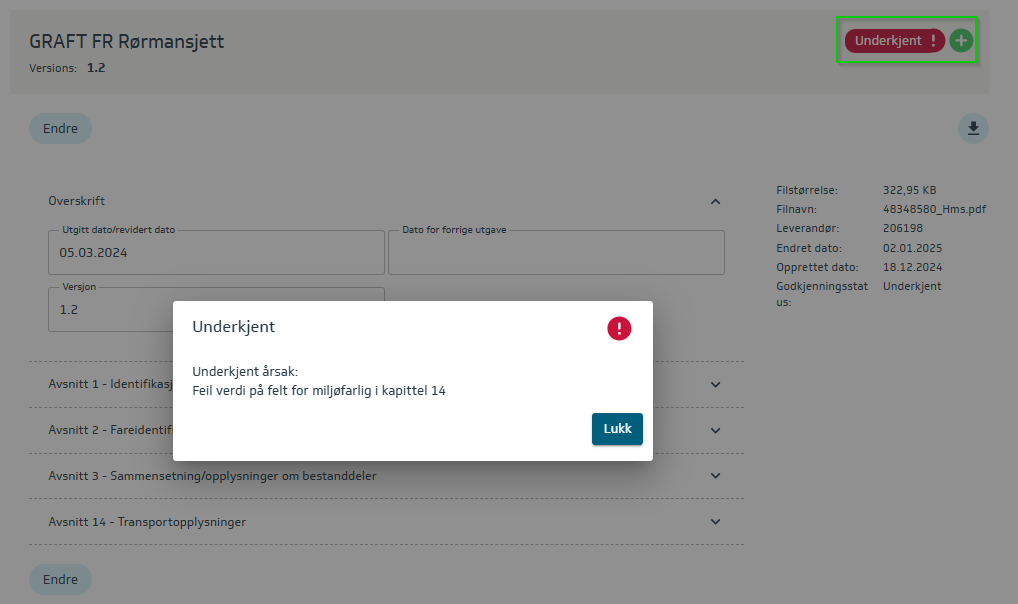Close the dialog with the Lukk button
Screen dimensions: 1018x604
[617, 429]
